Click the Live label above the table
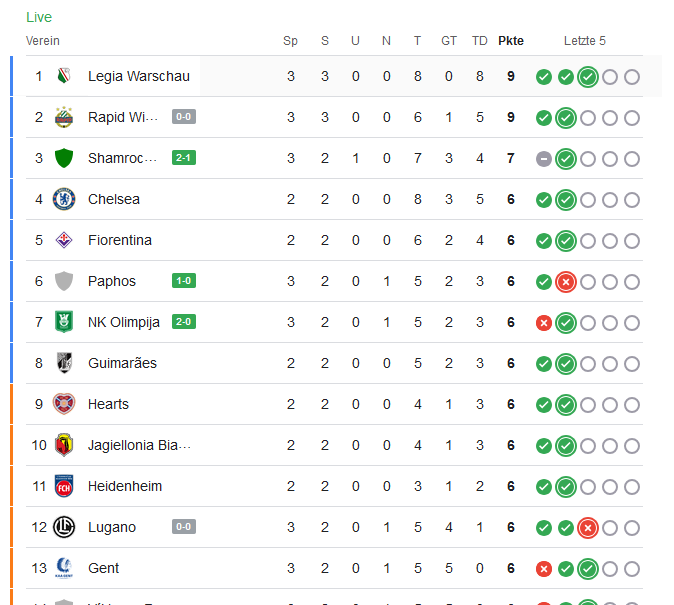 [x=39, y=17]
